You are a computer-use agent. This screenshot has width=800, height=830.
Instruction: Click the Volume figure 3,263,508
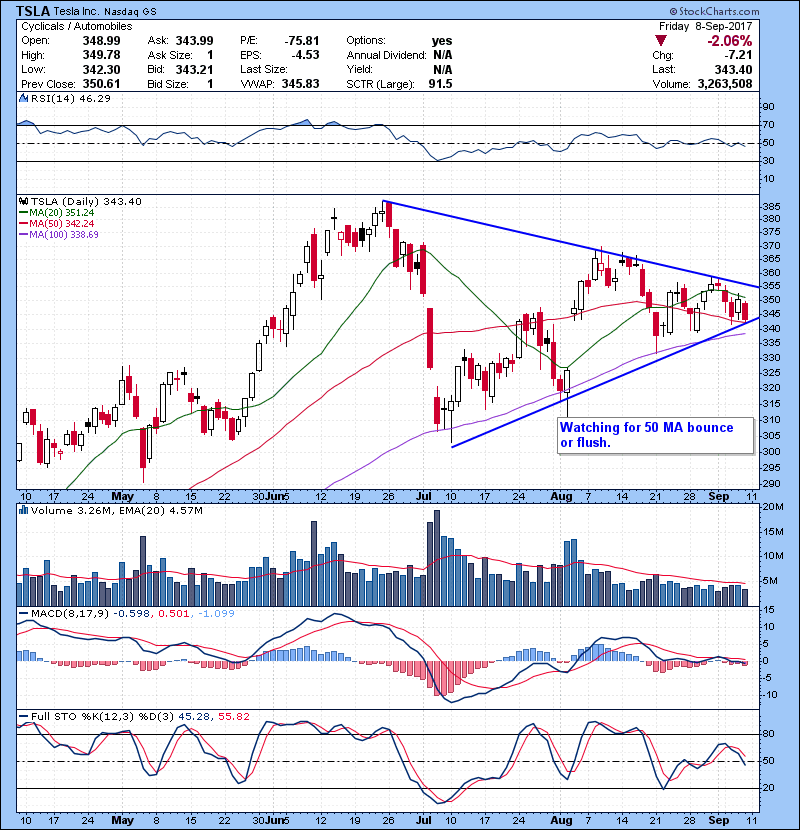coord(725,84)
